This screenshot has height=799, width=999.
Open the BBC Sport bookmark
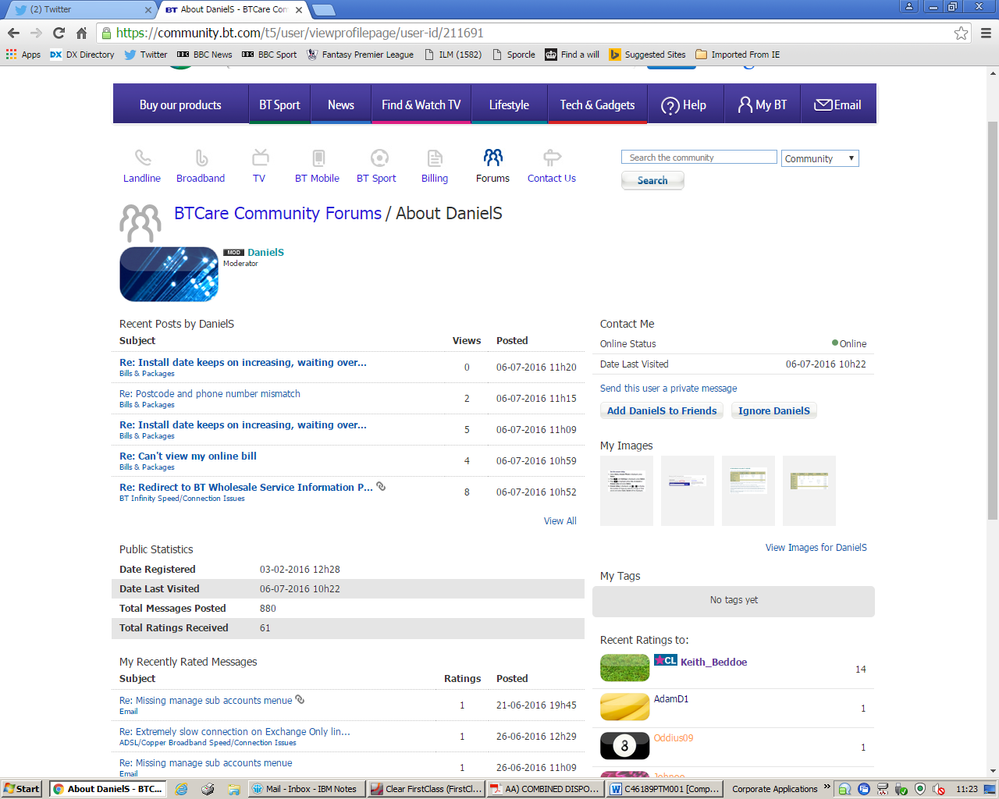point(270,55)
